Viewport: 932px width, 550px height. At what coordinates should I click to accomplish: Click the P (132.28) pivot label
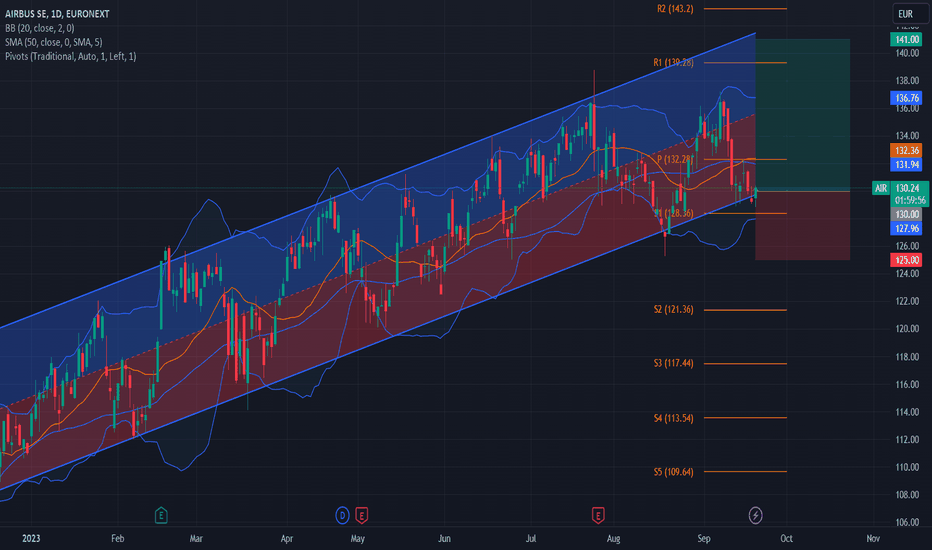point(675,159)
